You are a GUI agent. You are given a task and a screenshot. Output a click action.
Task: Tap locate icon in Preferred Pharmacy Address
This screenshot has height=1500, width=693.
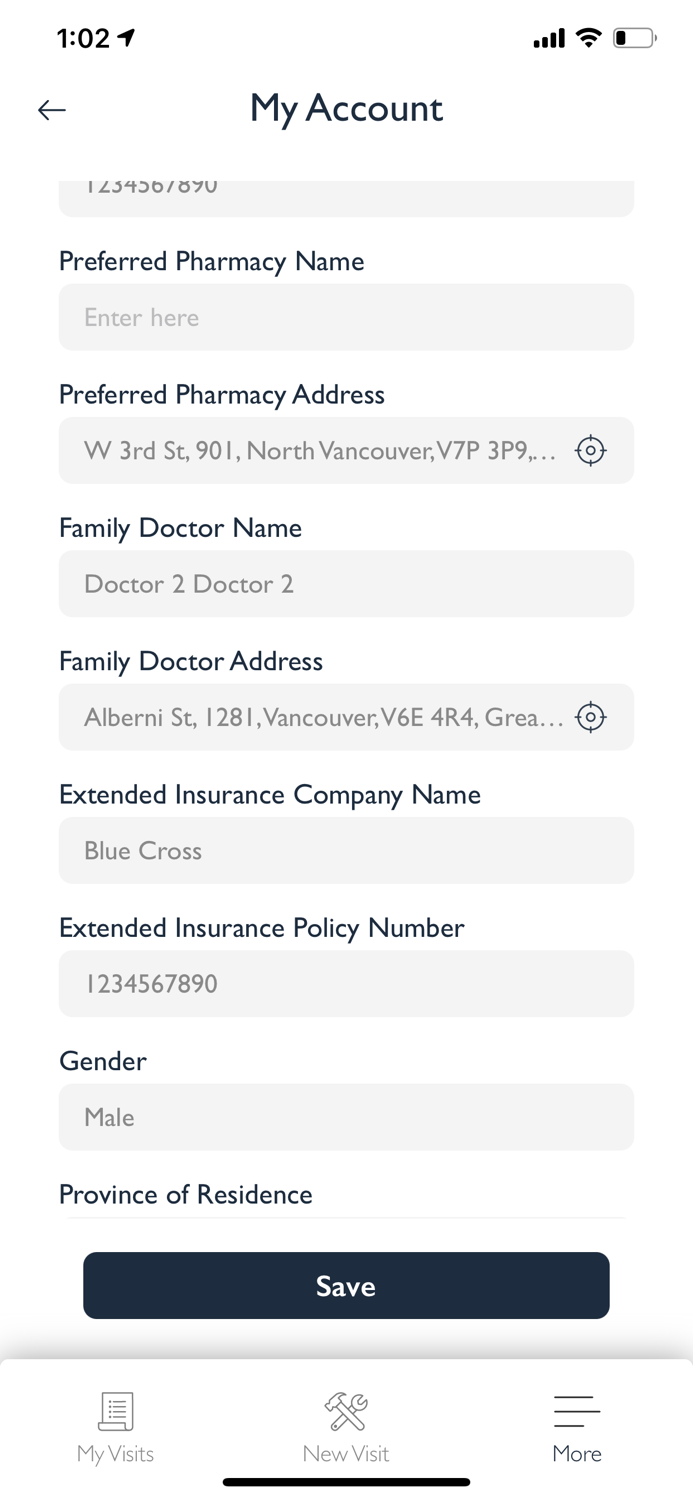click(591, 451)
